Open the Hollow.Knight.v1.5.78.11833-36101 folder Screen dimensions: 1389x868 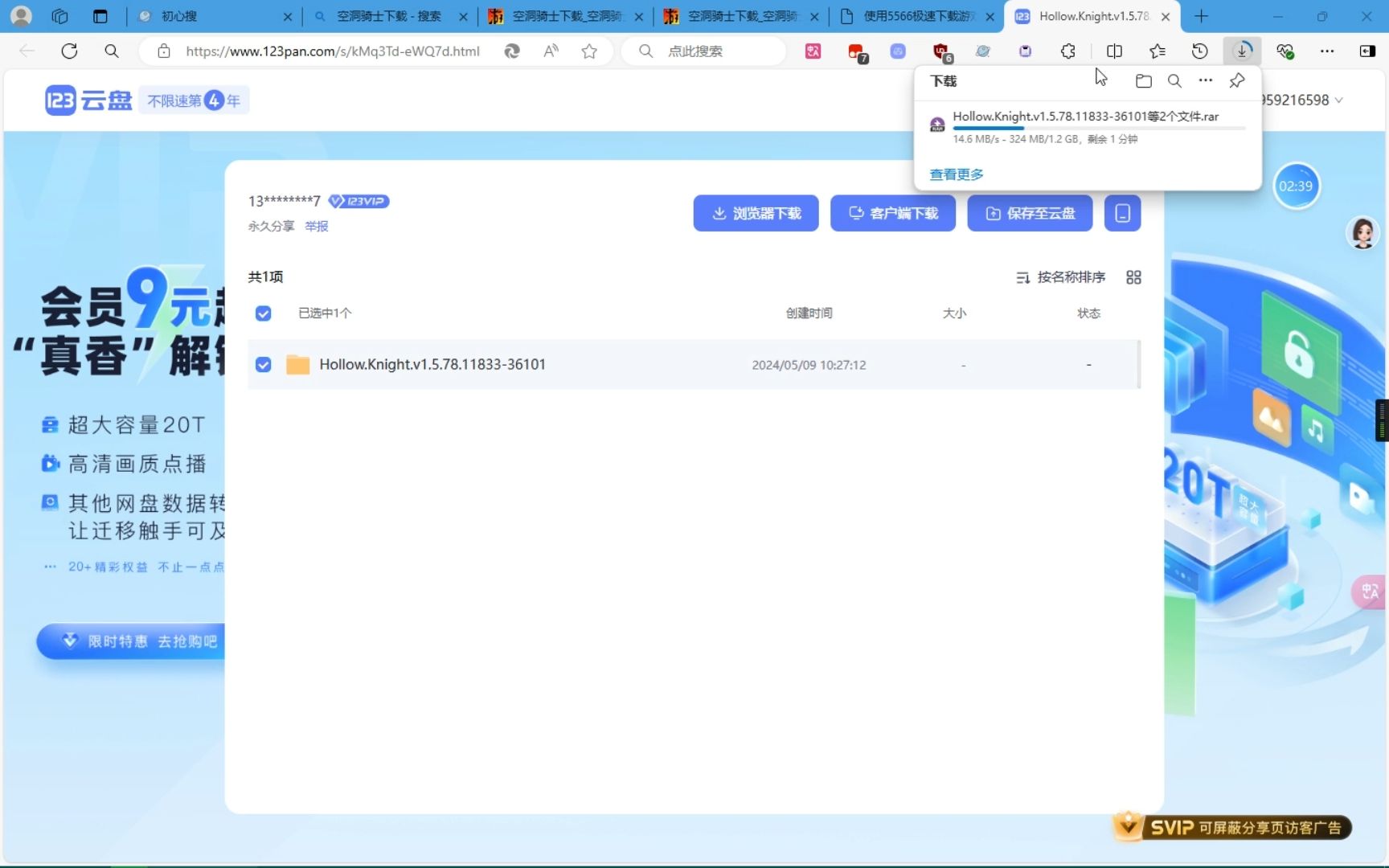(432, 364)
